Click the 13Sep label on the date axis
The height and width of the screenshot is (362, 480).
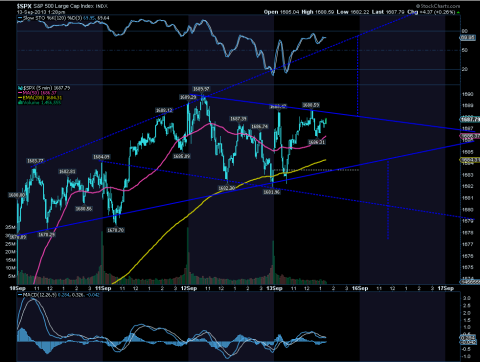click(x=274, y=288)
